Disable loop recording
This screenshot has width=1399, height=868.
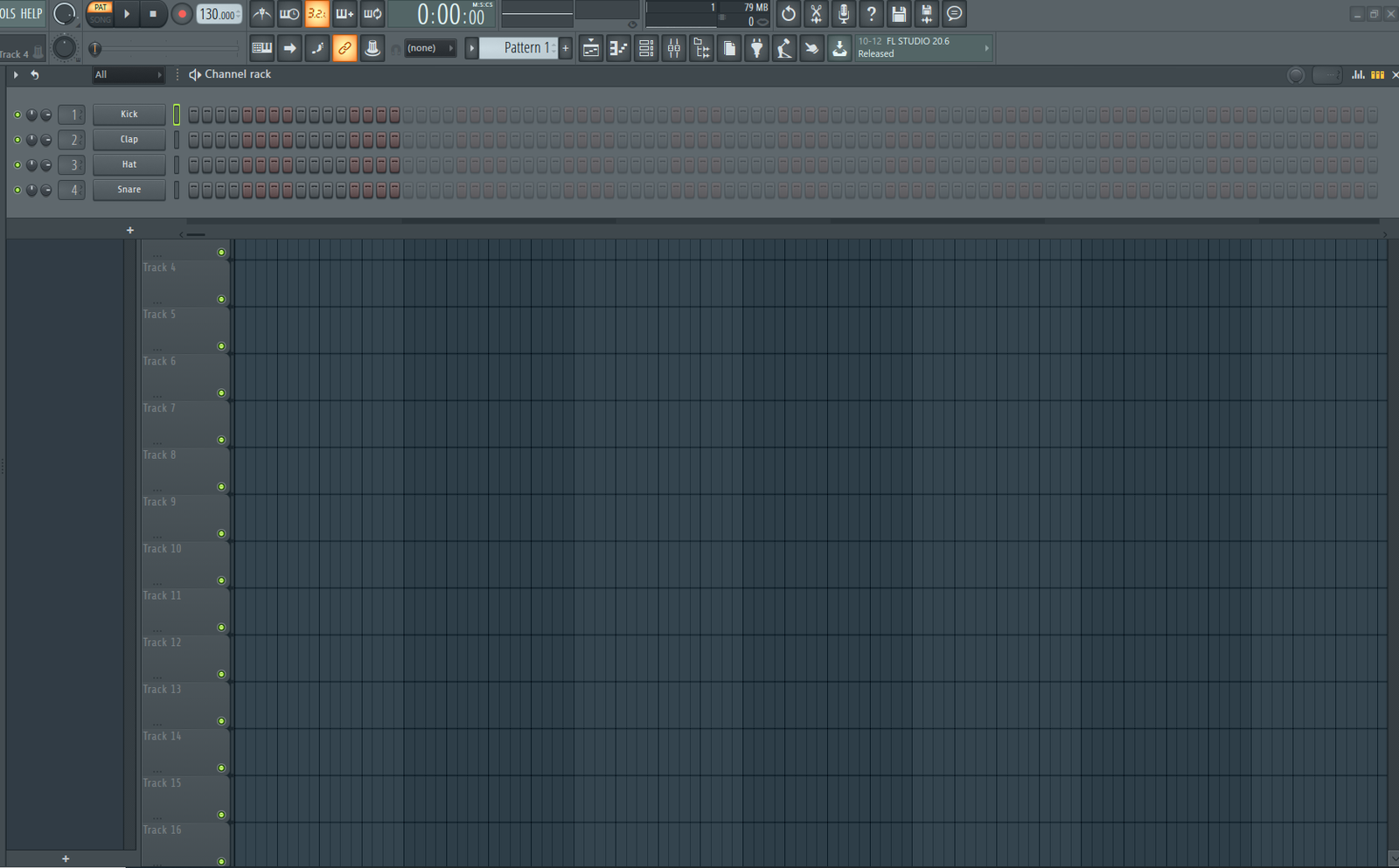372,15
